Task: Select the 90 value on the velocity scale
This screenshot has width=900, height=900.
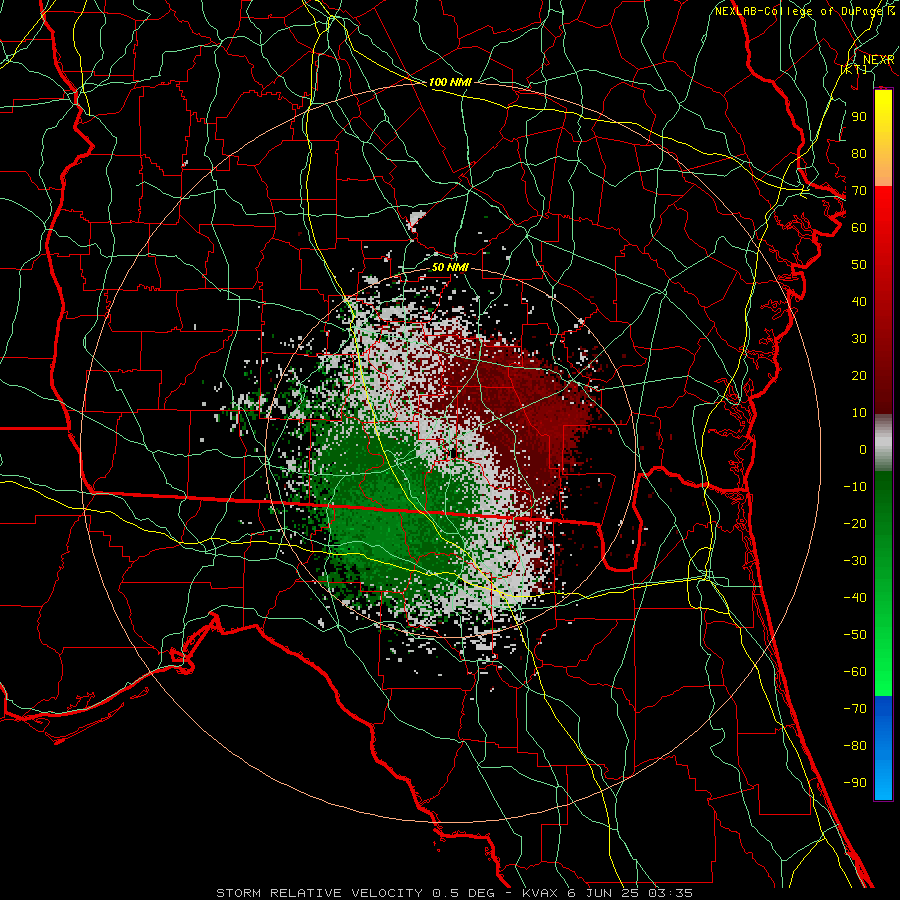Action: (859, 117)
